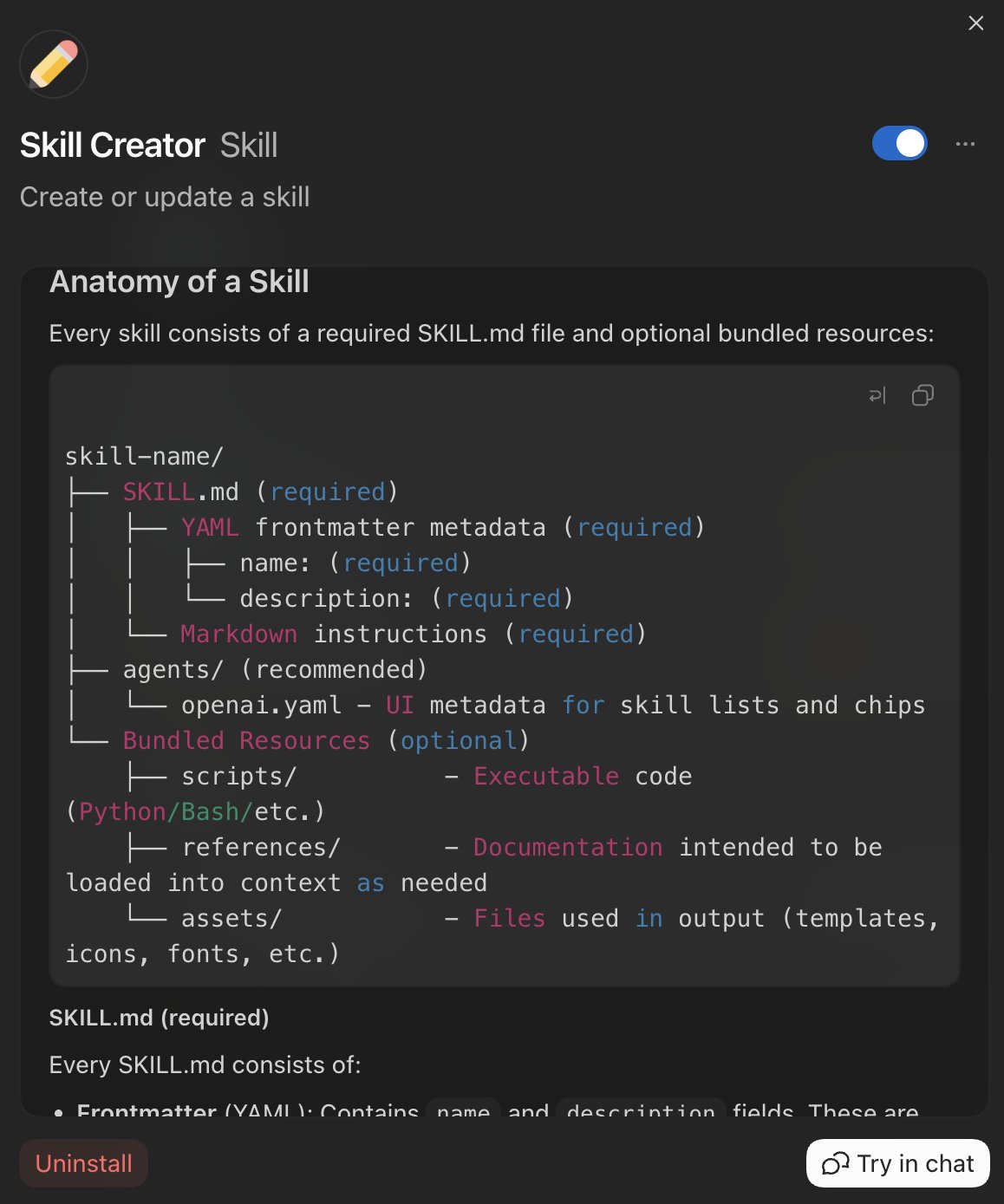Click the 'skill-name/' line in code
Screen dimensions: 1004x1204
pyautogui.click(x=145, y=456)
